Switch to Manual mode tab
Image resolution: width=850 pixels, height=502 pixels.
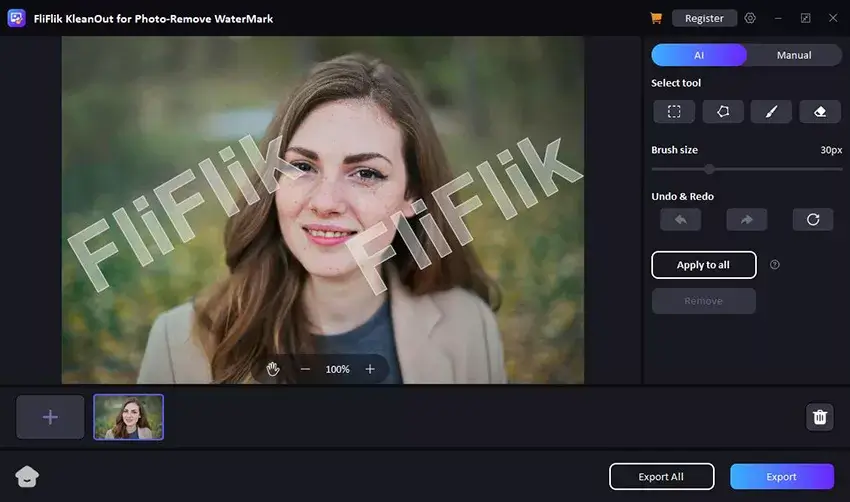[794, 55]
